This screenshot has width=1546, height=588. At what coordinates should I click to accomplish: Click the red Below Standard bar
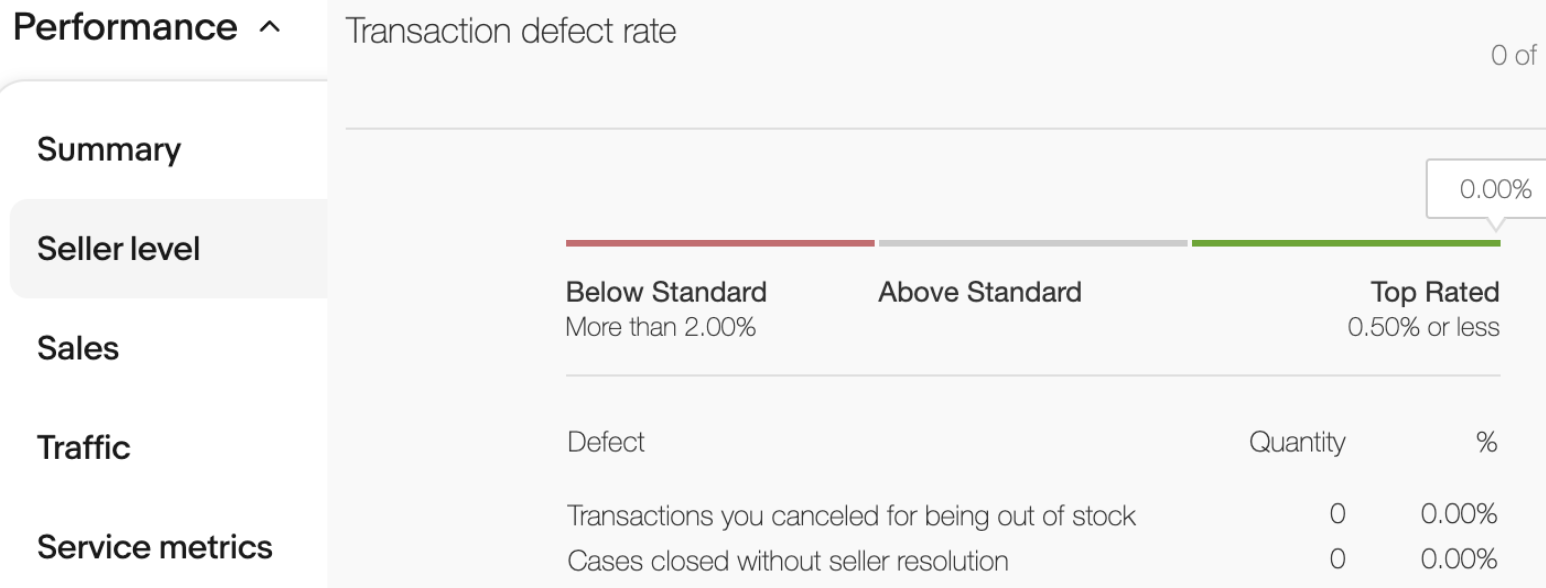click(x=719, y=243)
